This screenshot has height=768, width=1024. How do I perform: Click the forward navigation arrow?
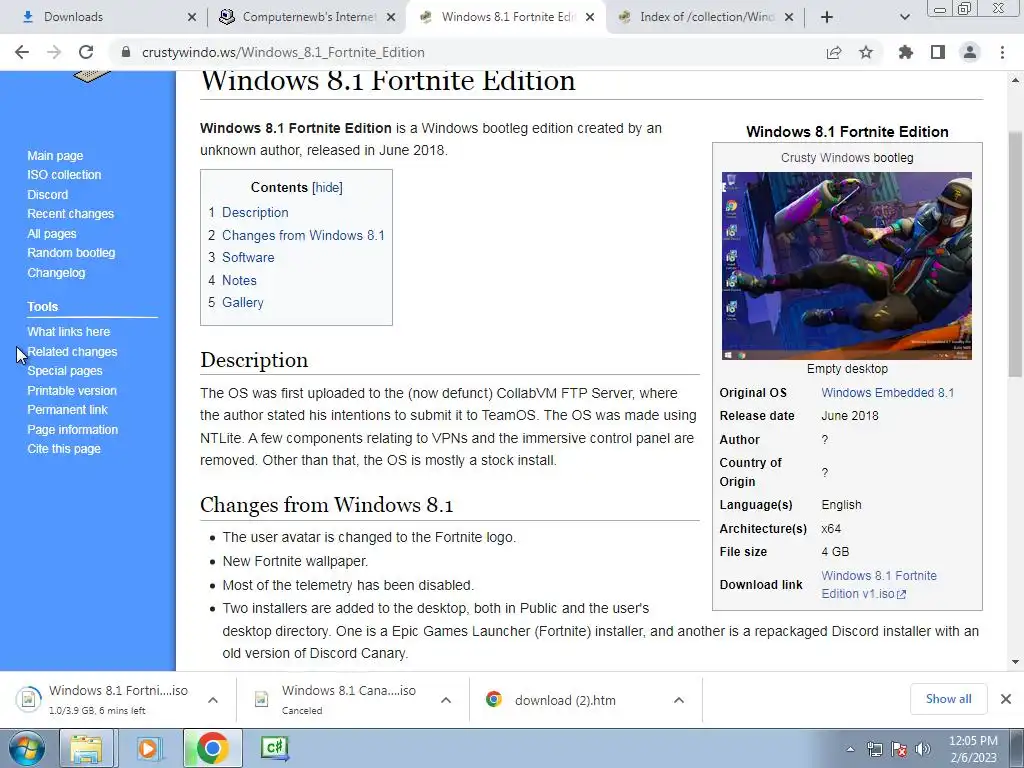click(54, 52)
